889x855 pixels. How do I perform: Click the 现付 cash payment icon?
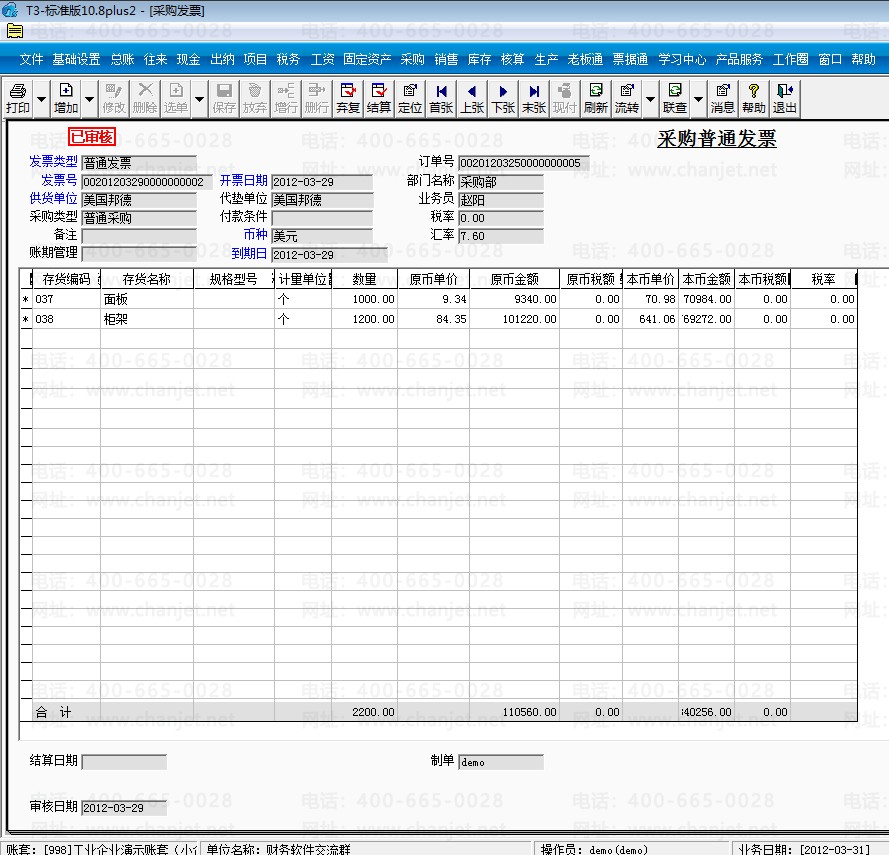565,99
